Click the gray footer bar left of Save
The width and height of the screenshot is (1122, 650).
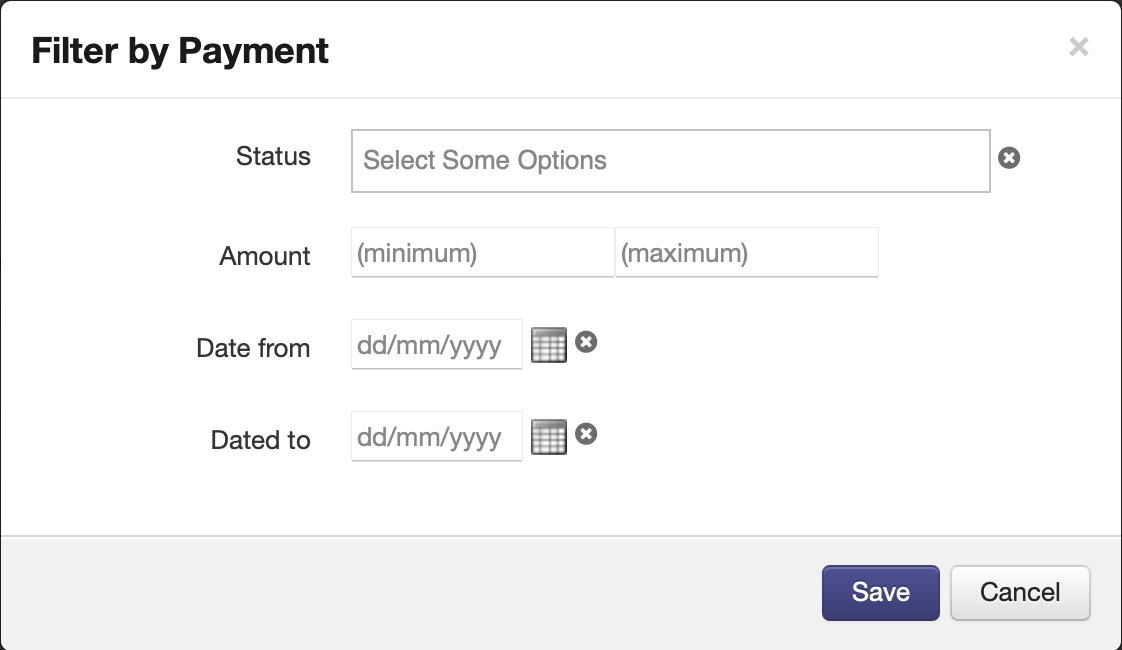click(400, 592)
